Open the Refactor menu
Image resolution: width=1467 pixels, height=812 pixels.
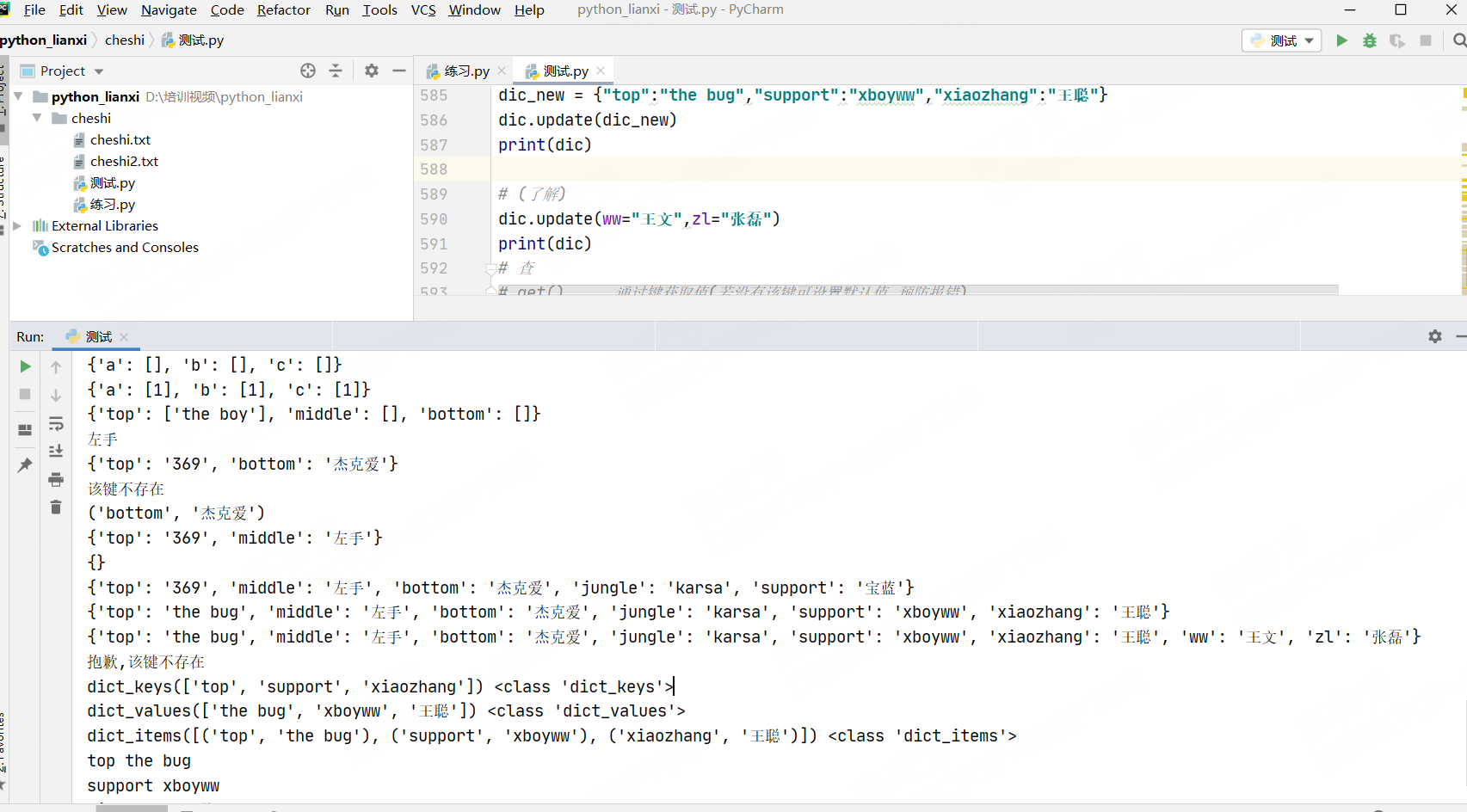[283, 9]
